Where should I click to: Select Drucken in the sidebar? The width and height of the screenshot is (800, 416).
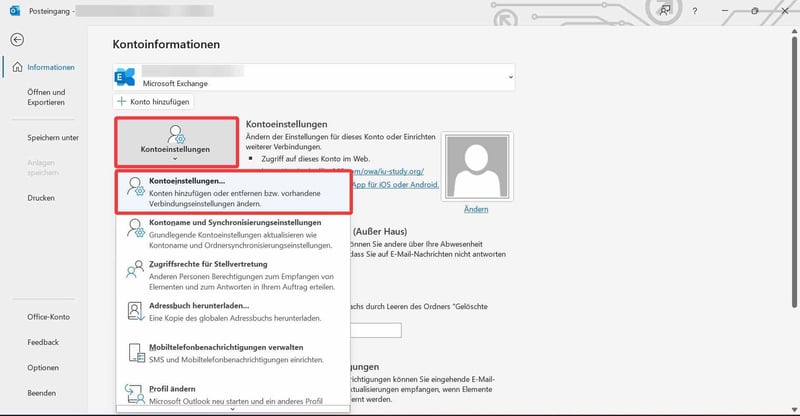click(41, 198)
